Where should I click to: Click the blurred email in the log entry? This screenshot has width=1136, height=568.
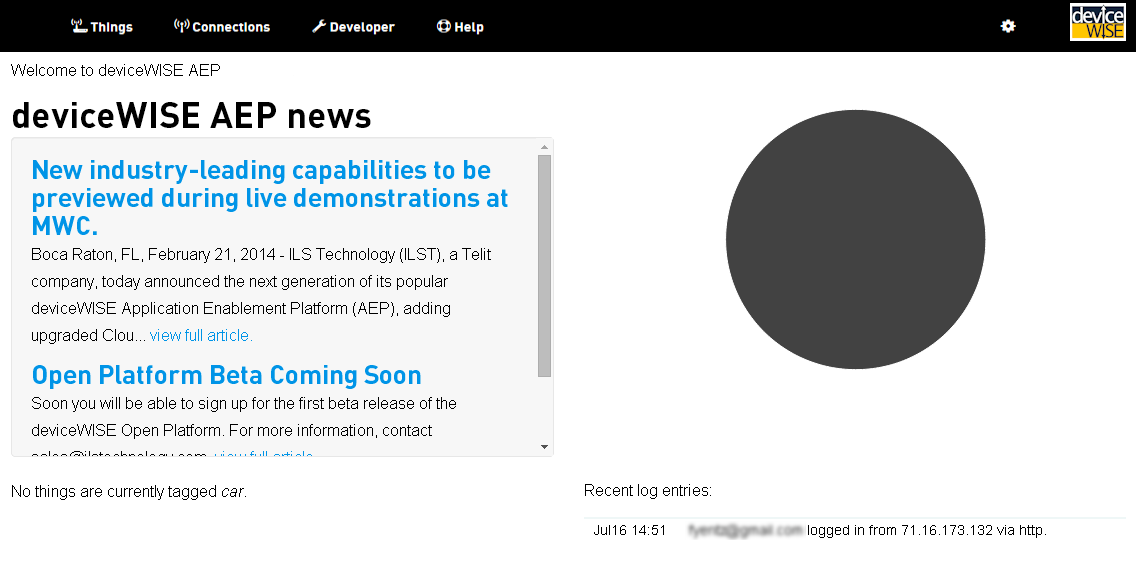(x=745, y=530)
